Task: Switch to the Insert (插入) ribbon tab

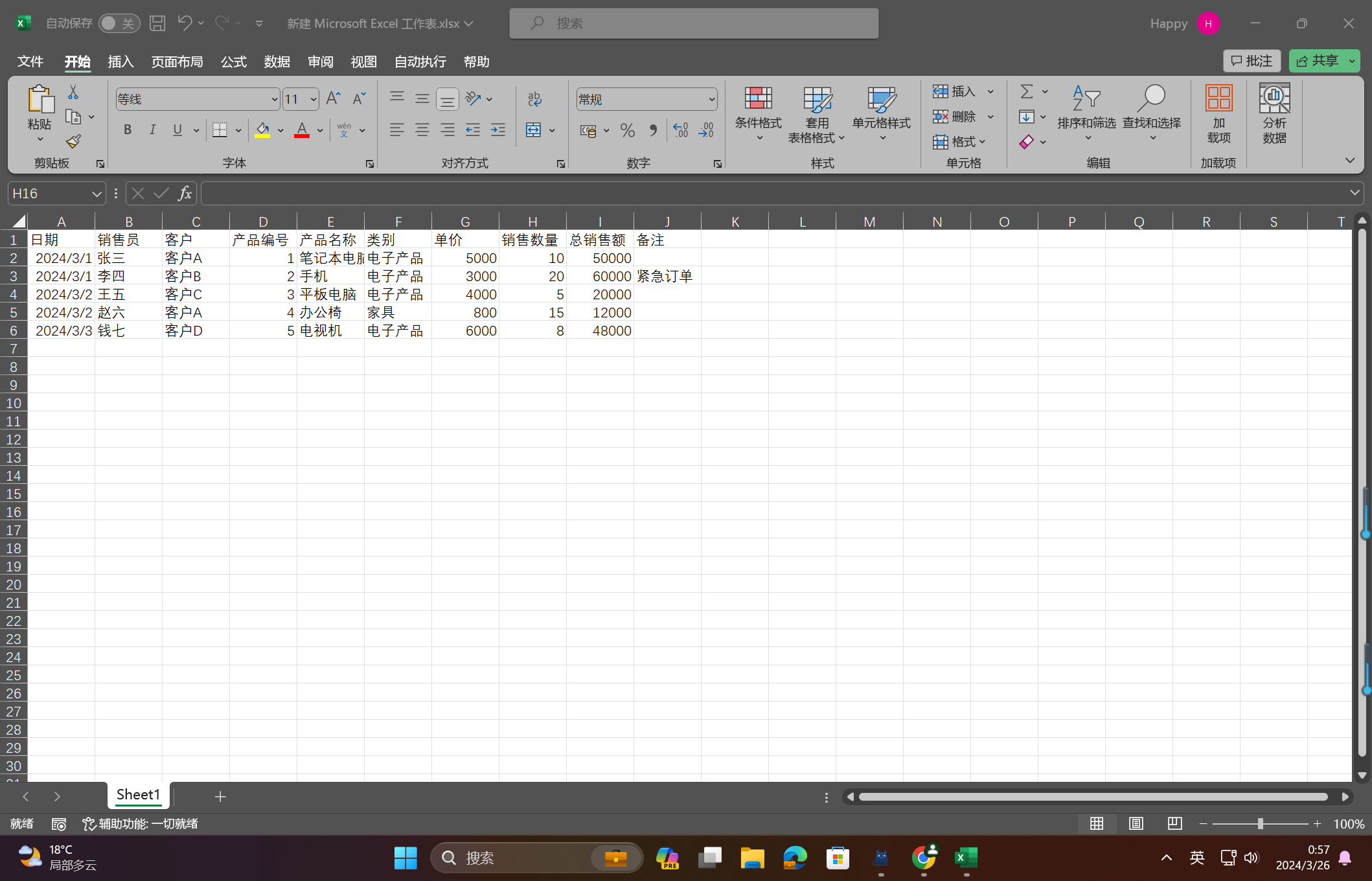Action: pos(120,62)
